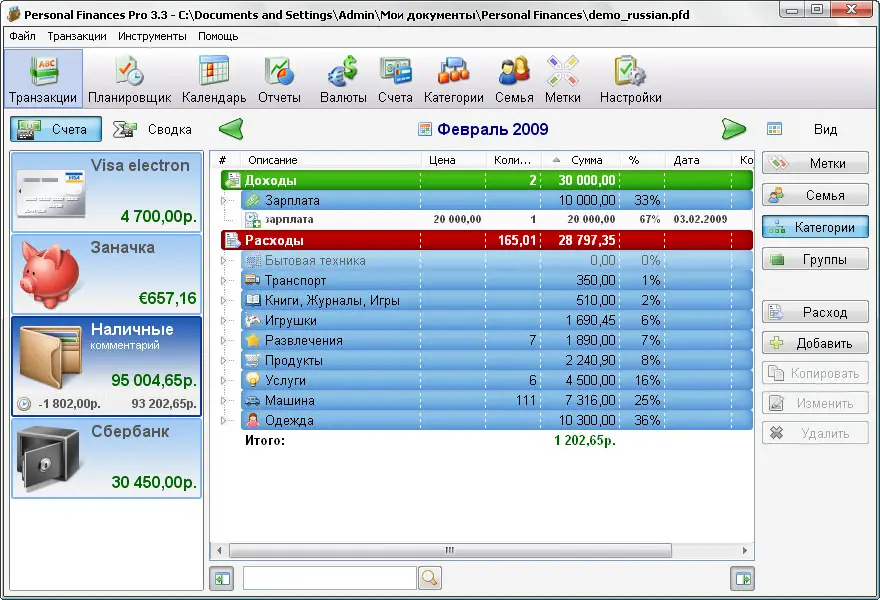Image resolution: width=880 pixels, height=600 pixels.
Task: Go to previous month with green left arrow
Action: click(x=231, y=129)
